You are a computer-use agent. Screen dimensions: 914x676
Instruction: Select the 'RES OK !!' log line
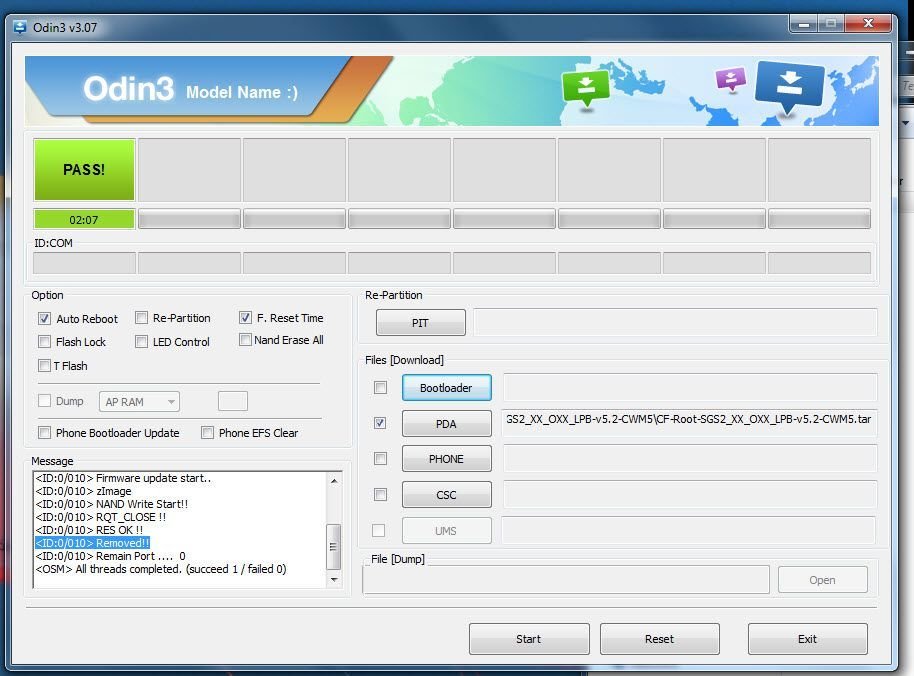pos(89,530)
